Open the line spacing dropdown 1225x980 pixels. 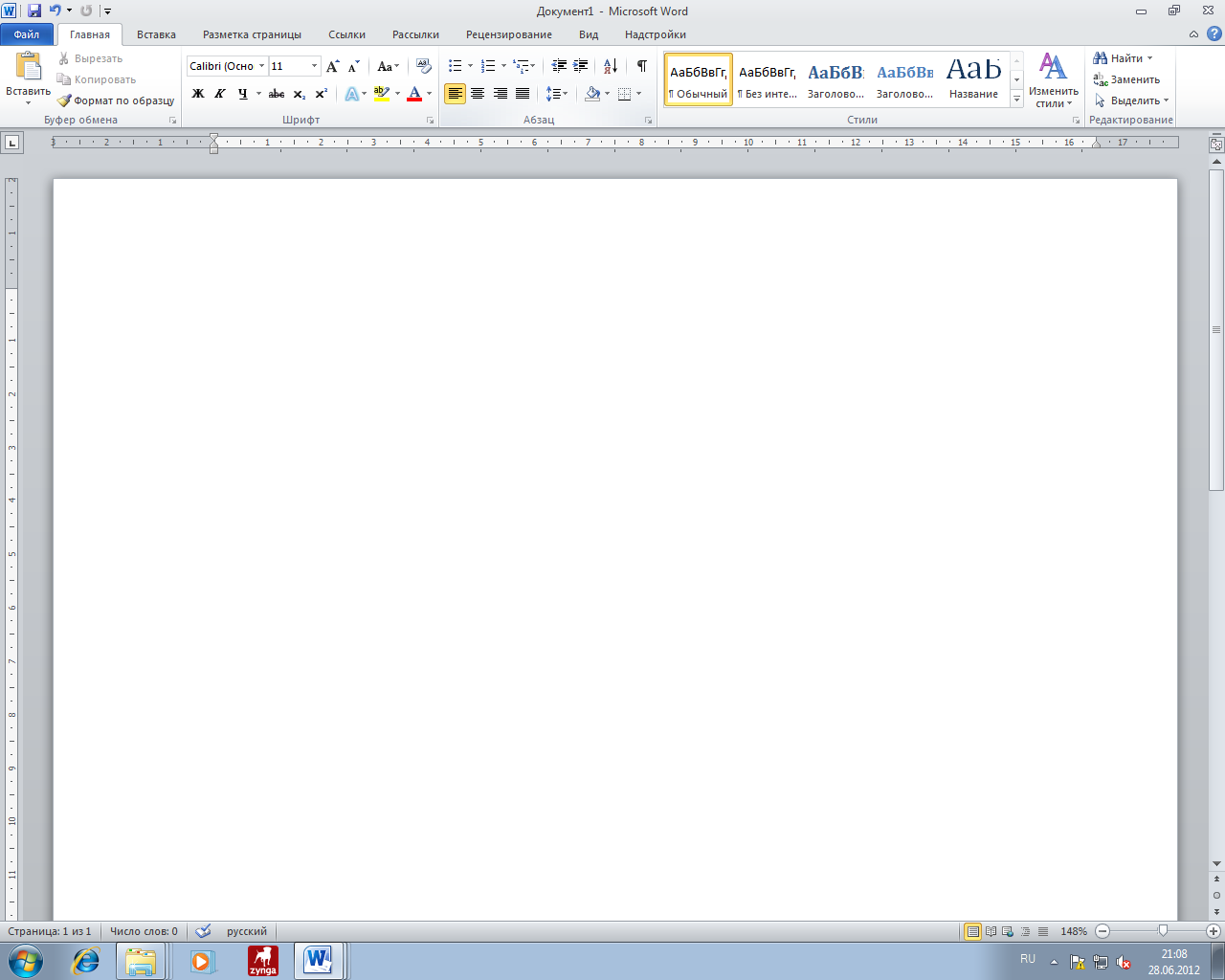pos(556,94)
